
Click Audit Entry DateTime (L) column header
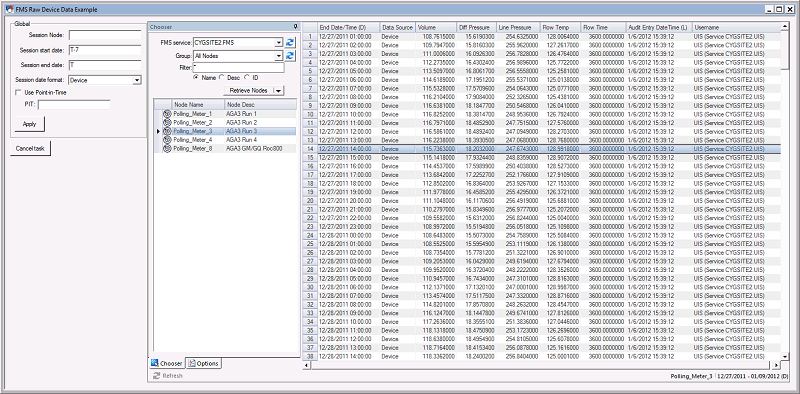(659, 27)
